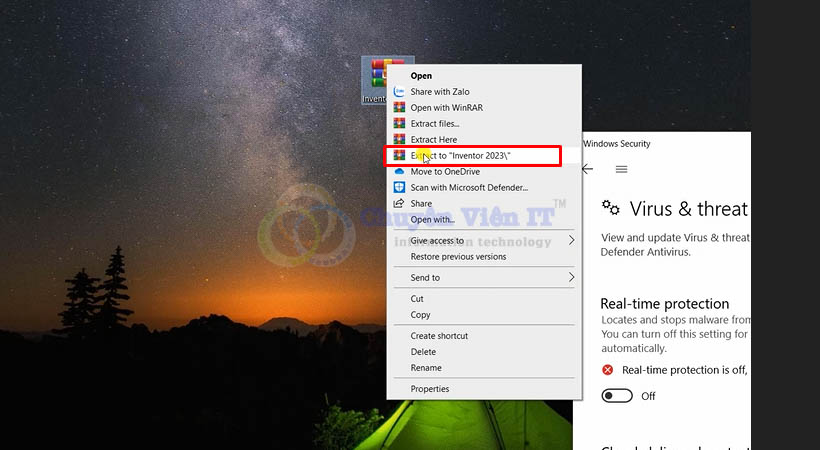Choose Properties from the context menu
The width and height of the screenshot is (820, 450).
tap(430, 389)
